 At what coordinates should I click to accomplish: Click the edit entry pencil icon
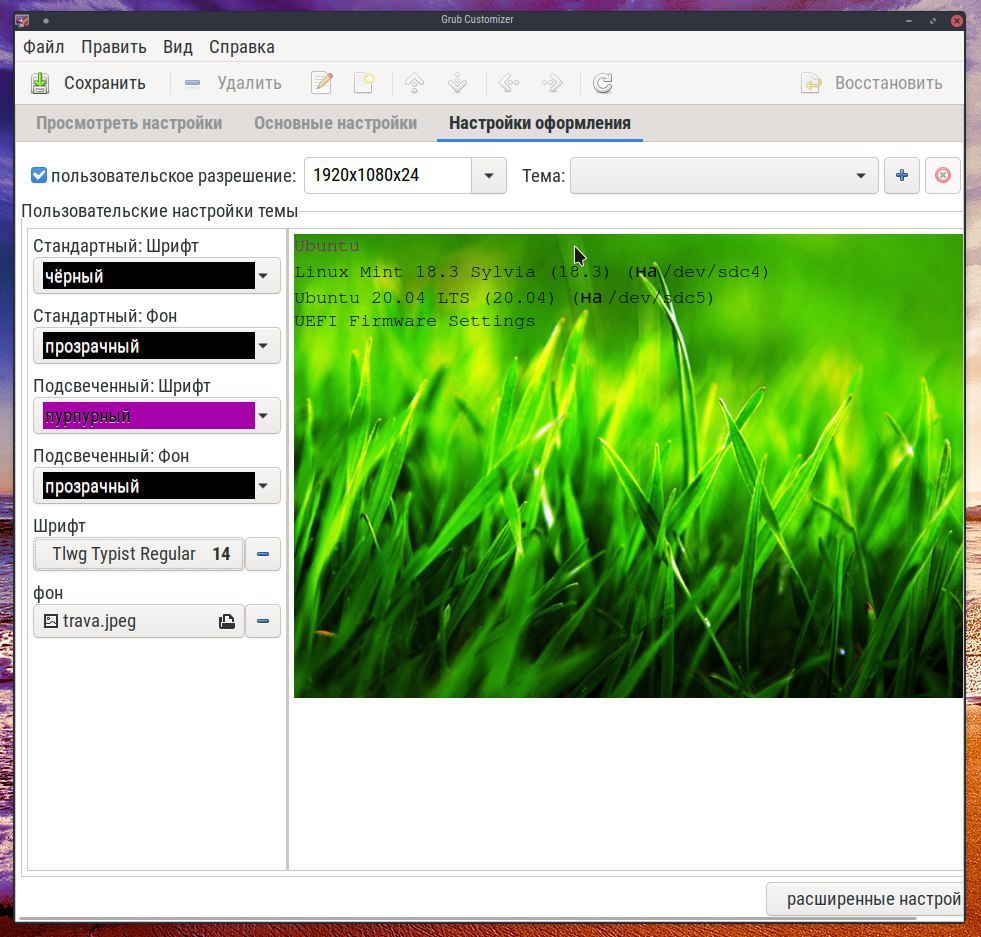coord(322,83)
